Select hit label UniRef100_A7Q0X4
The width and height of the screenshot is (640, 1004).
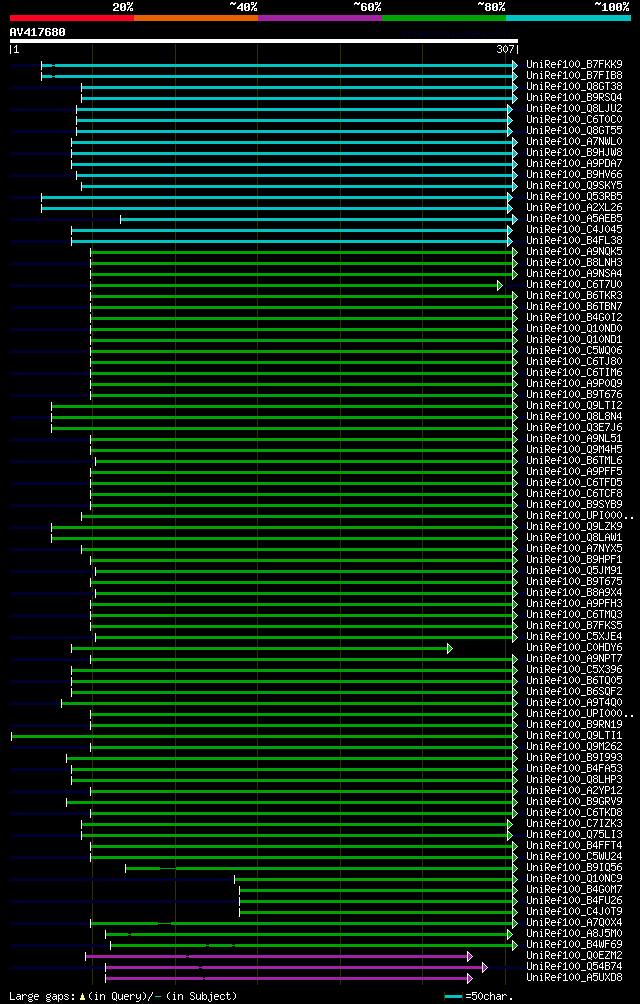(x=574, y=923)
